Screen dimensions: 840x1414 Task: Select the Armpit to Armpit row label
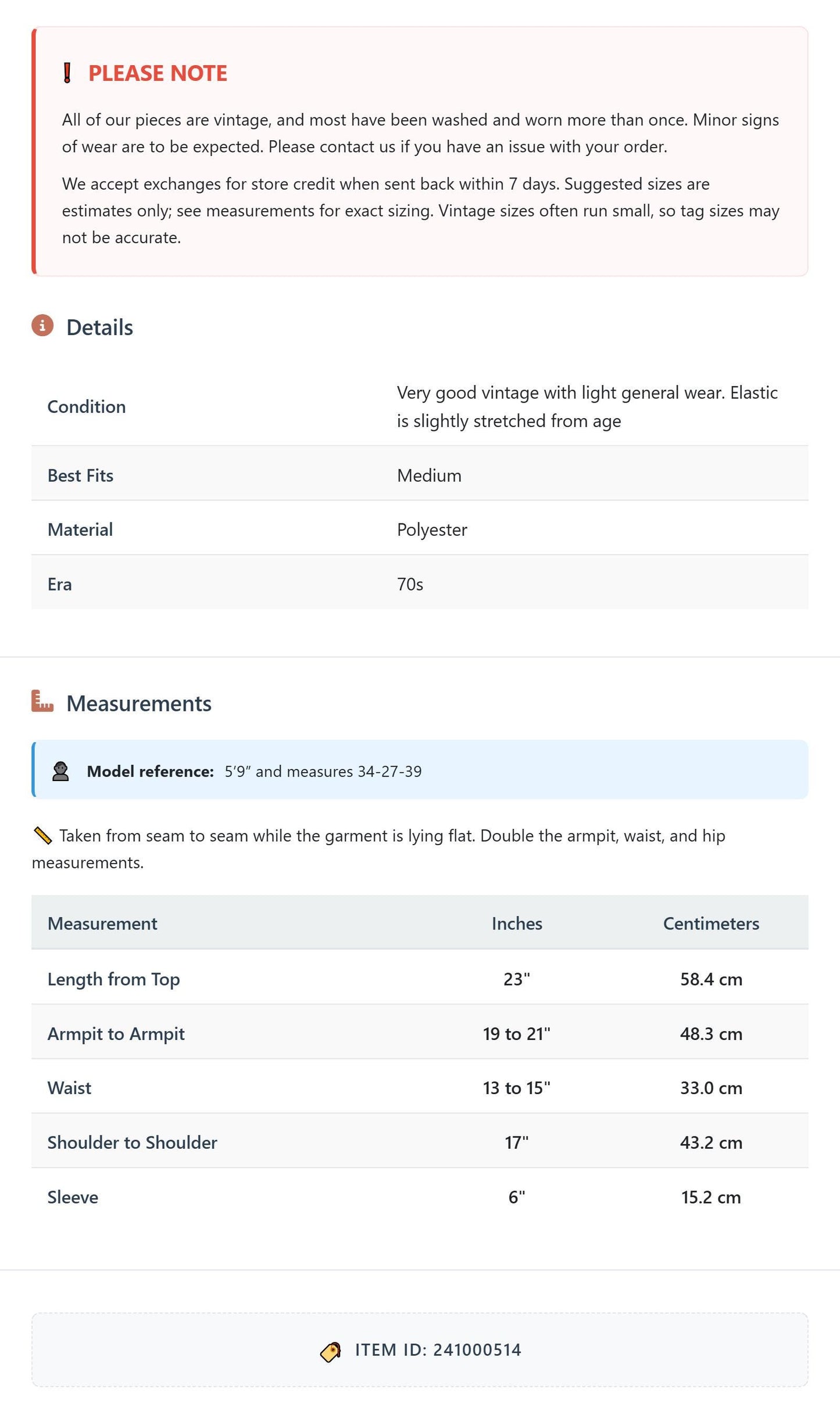tap(116, 1034)
